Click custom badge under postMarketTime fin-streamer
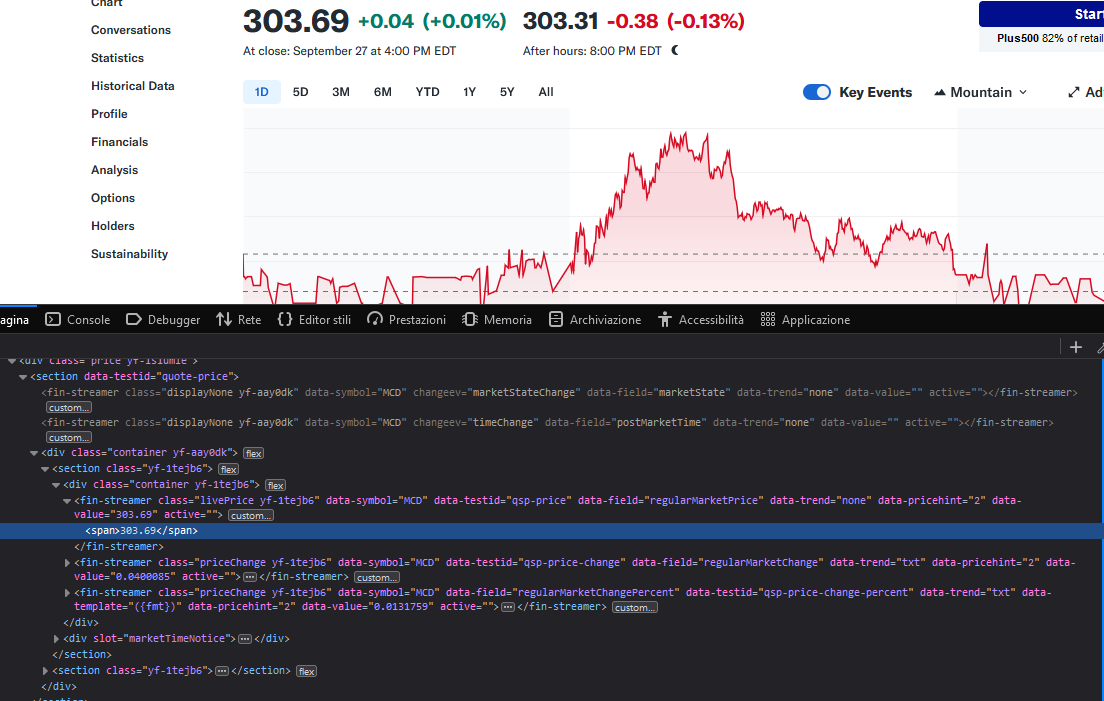 [69, 438]
